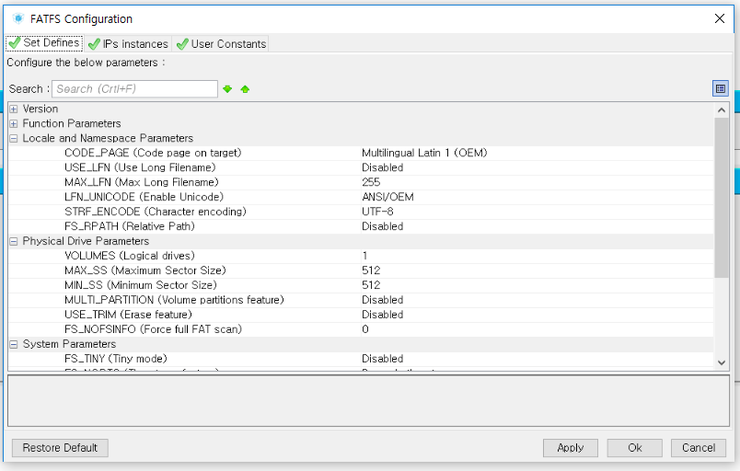Click the empty description box
Image resolution: width=740 pixels, height=471 pixels.
pos(369,401)
